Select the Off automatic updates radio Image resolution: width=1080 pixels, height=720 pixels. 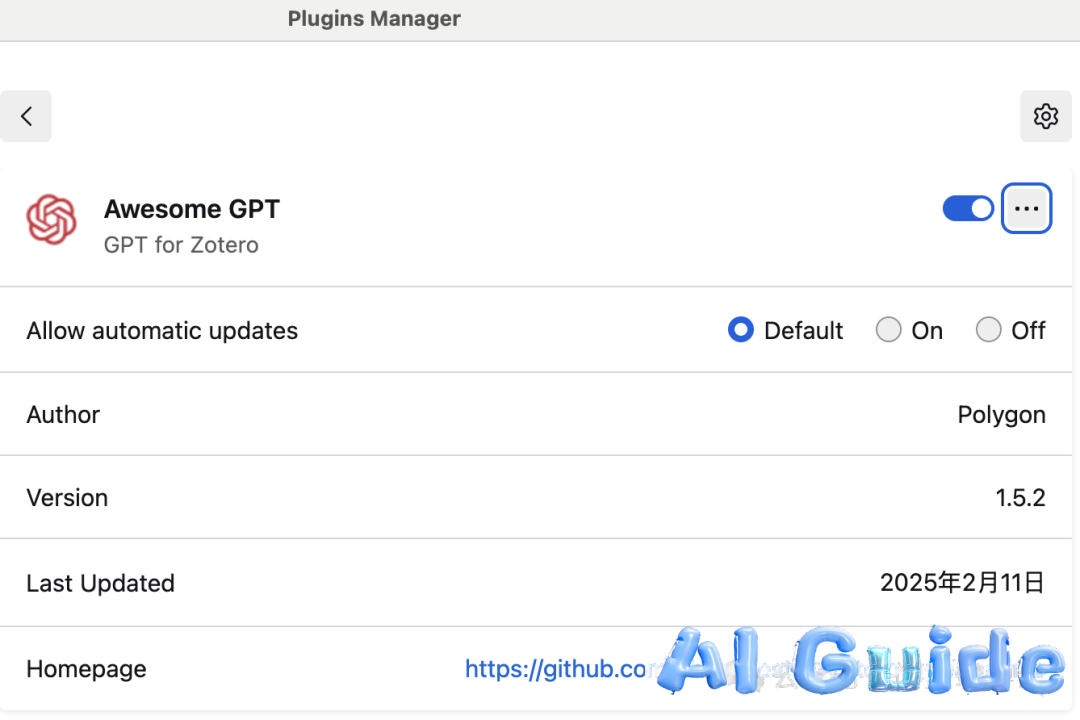point(988,329)
